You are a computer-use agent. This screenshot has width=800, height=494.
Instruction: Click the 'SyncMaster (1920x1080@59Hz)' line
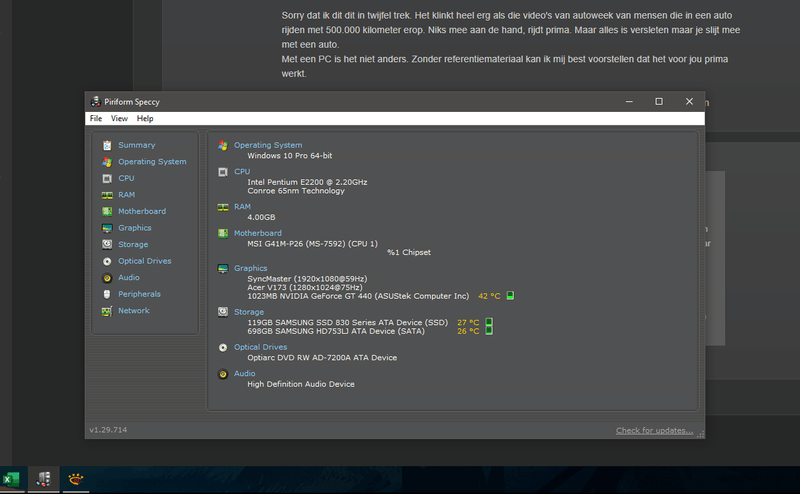coord(307,279)
